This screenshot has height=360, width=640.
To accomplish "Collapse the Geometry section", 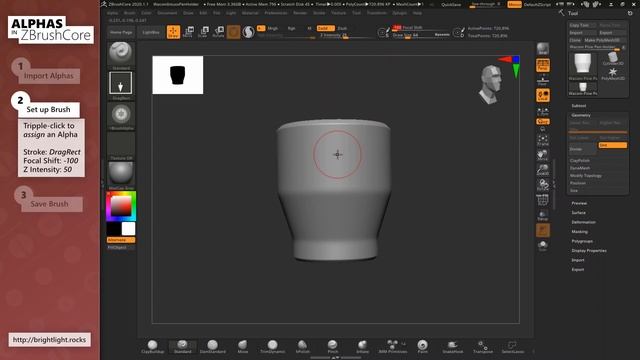I will (580, 116).
